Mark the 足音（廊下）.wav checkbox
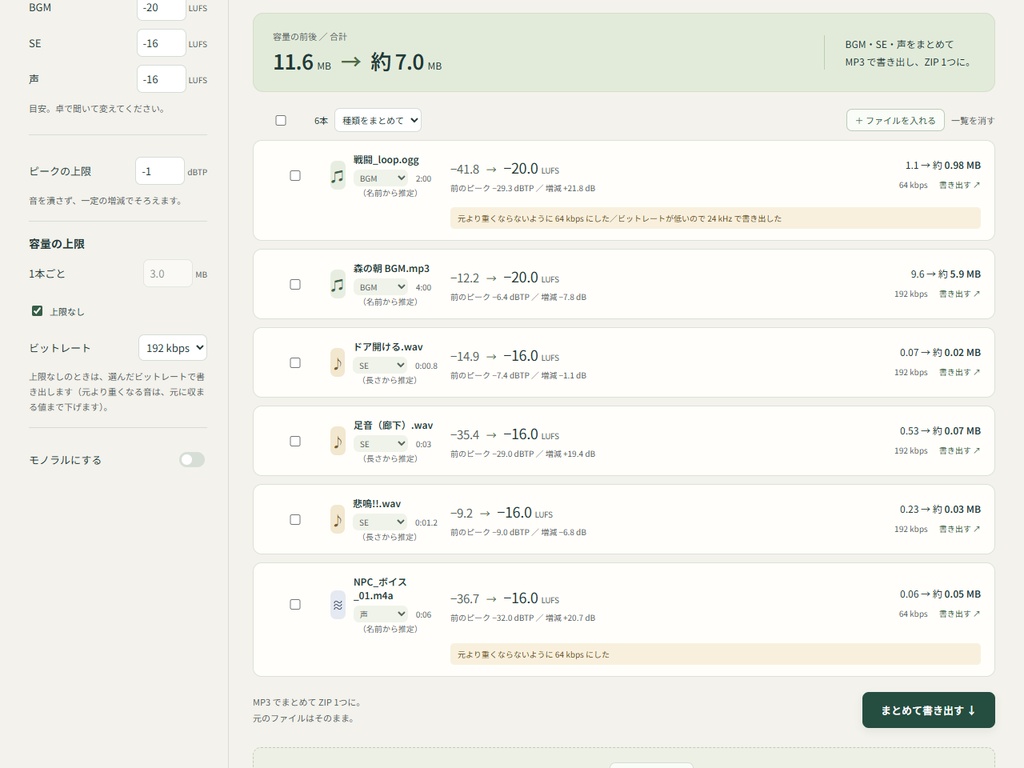The image size is (1024, 768). tap(295, 441)
